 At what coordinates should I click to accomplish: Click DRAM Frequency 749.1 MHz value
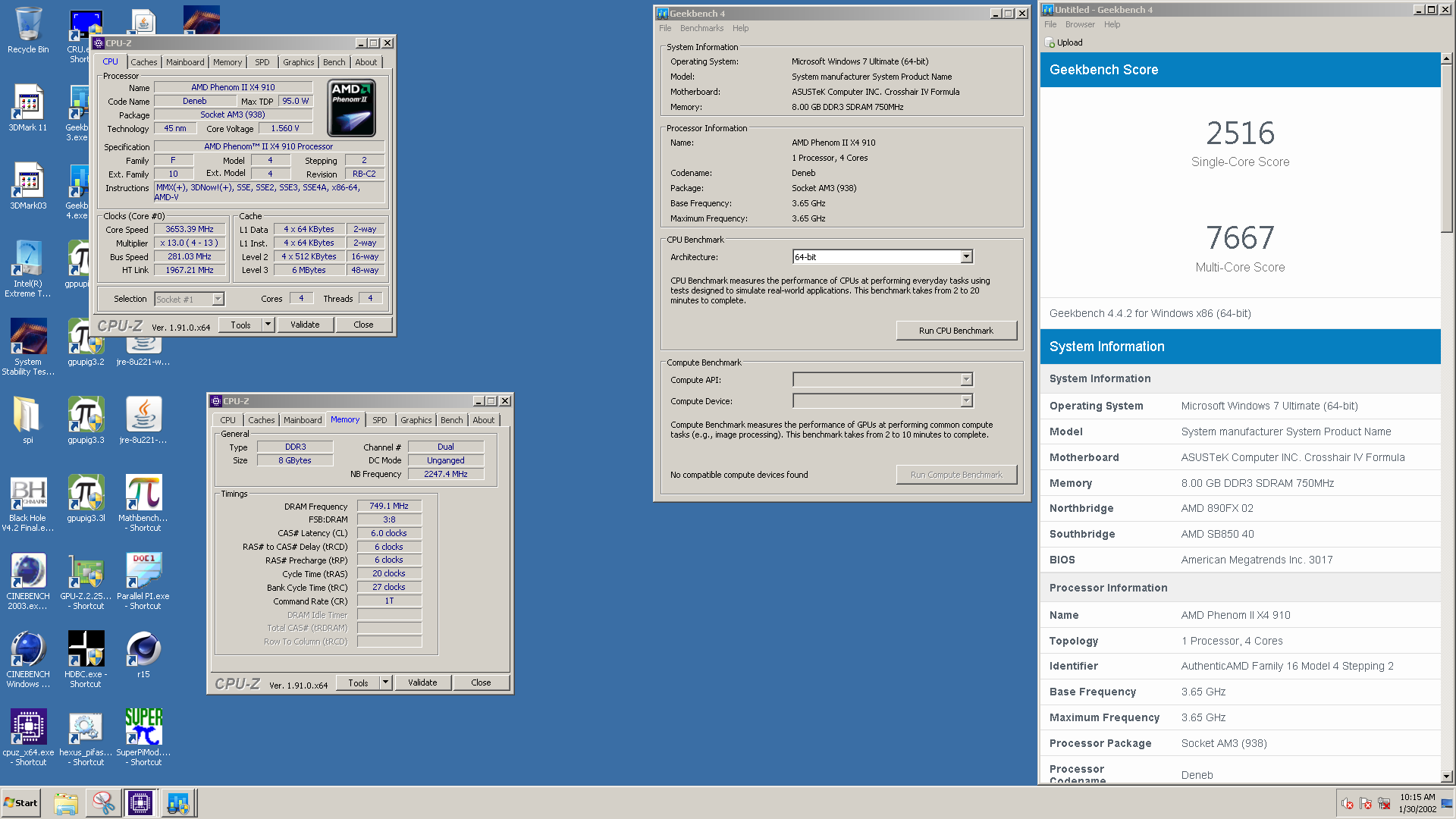[x=389, y=506]
